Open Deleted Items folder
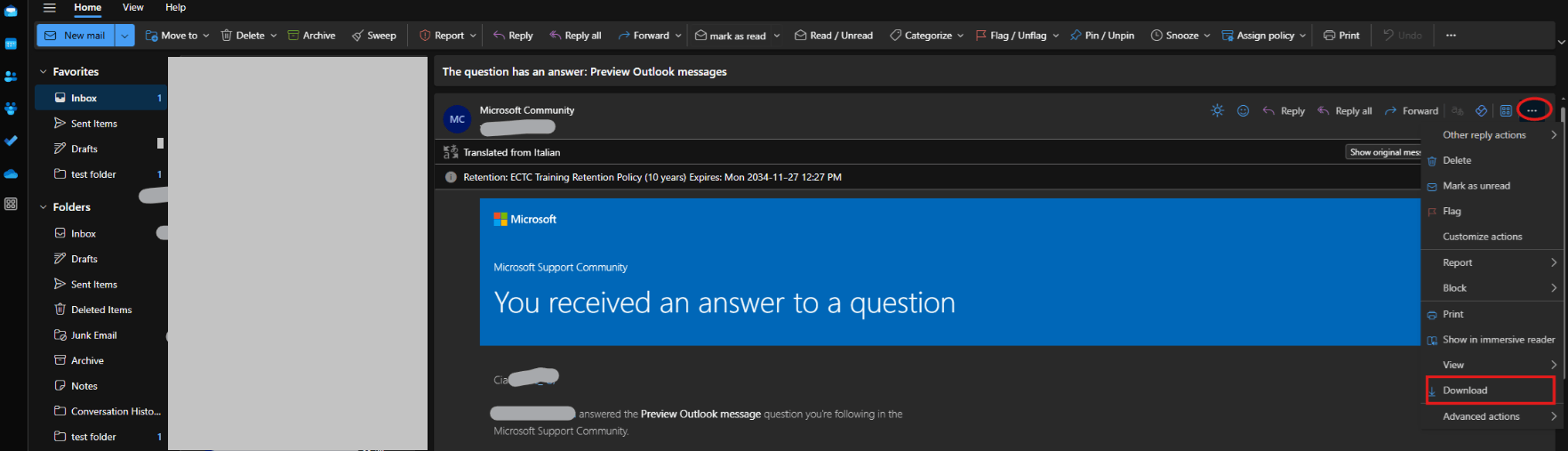The height and width of the screenshot is (451, 1568). (x=100, y=310)
